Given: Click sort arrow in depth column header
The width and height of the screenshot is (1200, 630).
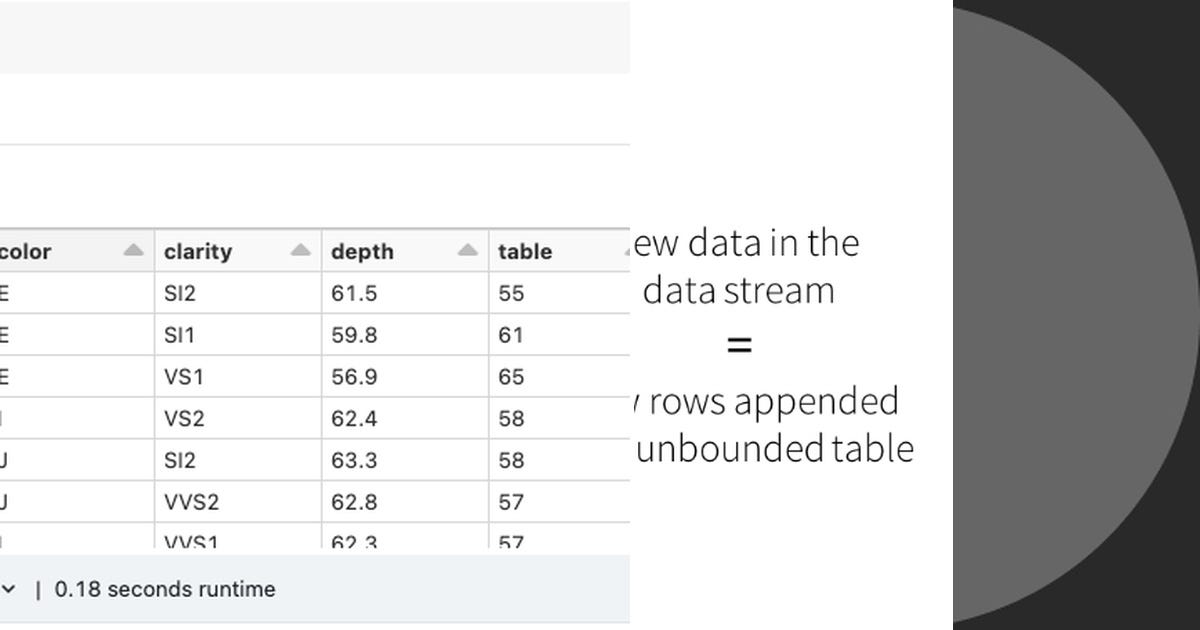Looking at the screenshot, I should 467,251.
